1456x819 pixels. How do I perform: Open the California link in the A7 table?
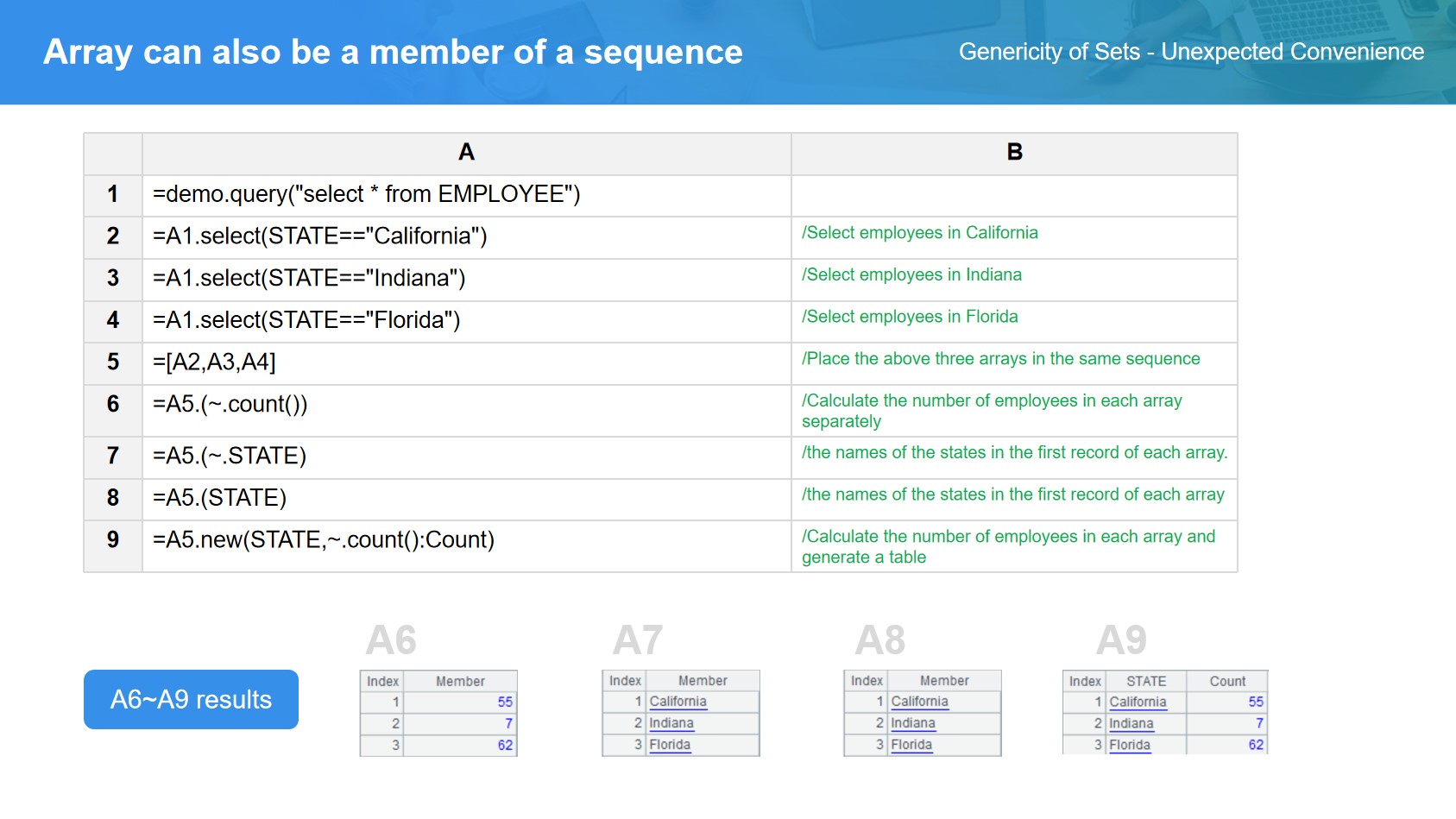(x=678, y=702)
